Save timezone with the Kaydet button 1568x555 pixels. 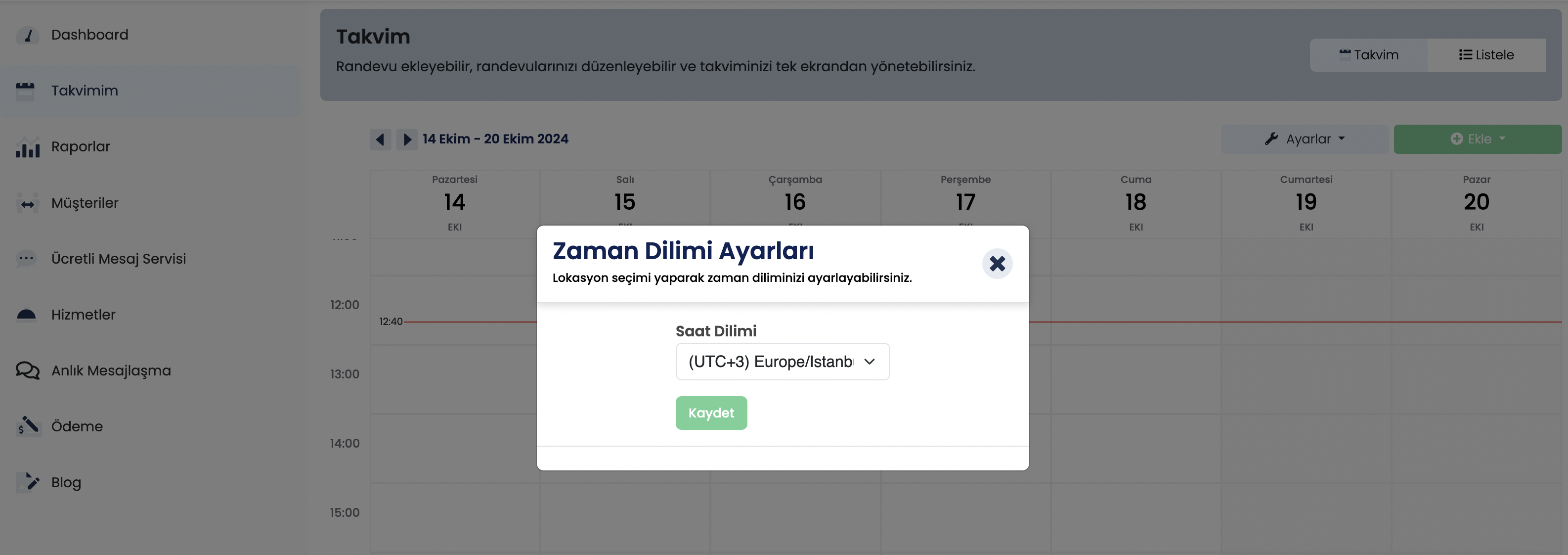click(x=711, y=413)
